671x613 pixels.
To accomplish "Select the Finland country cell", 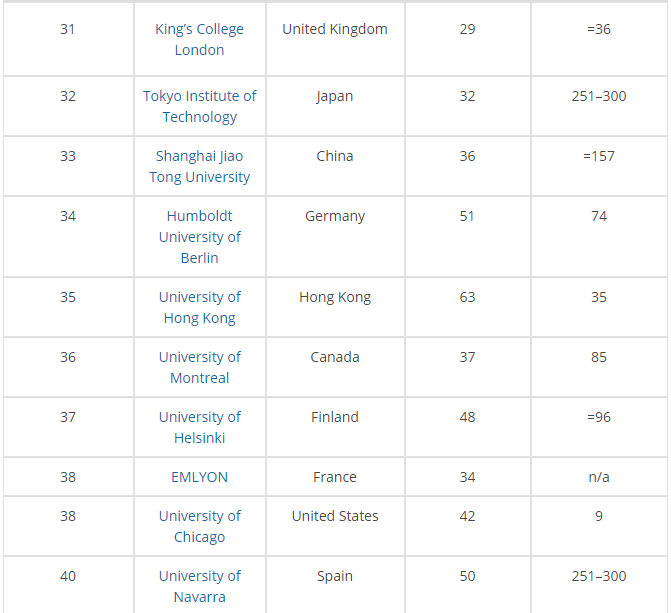I will coord(334,417).
